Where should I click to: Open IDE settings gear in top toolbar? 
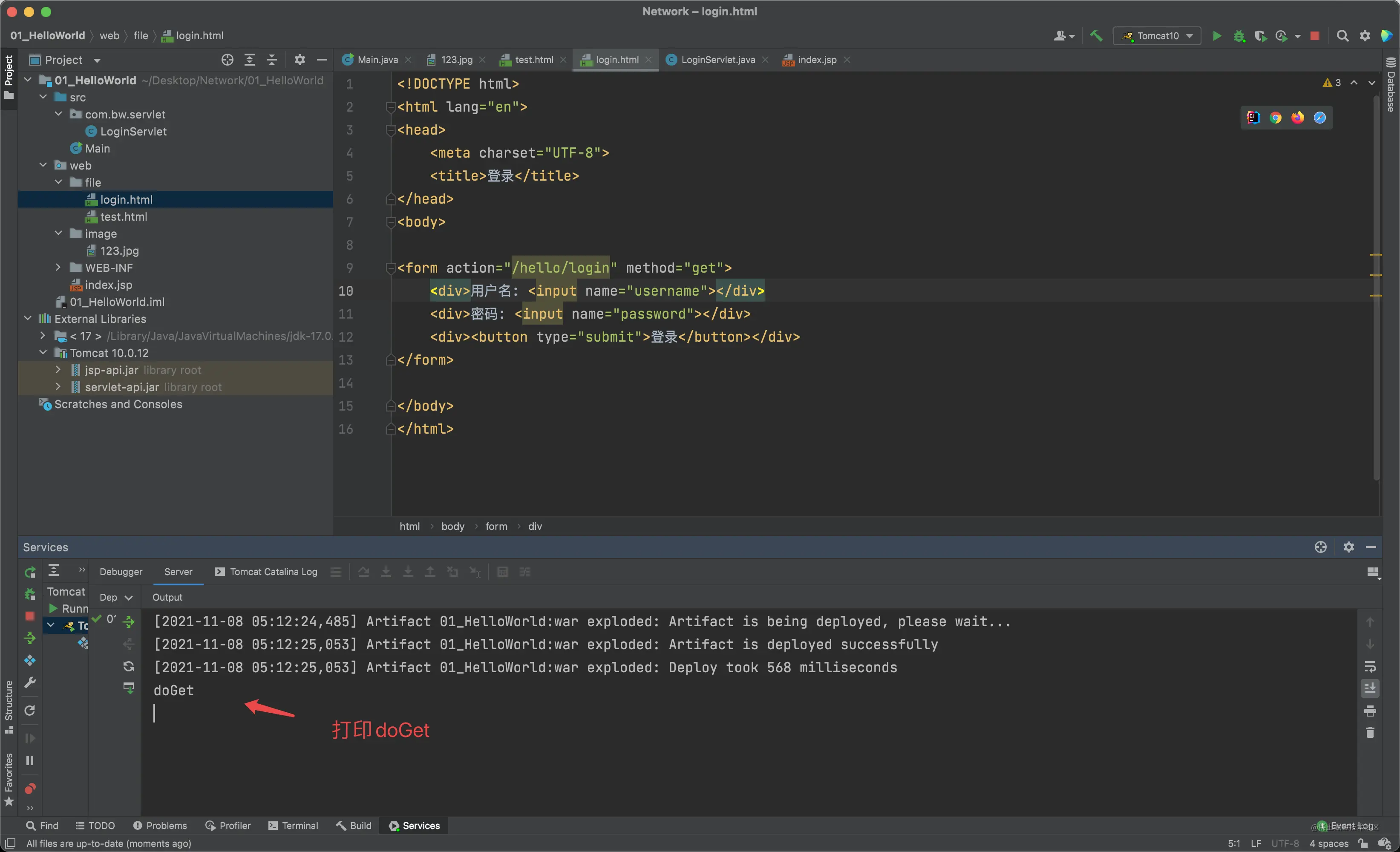pos(1364,36)
